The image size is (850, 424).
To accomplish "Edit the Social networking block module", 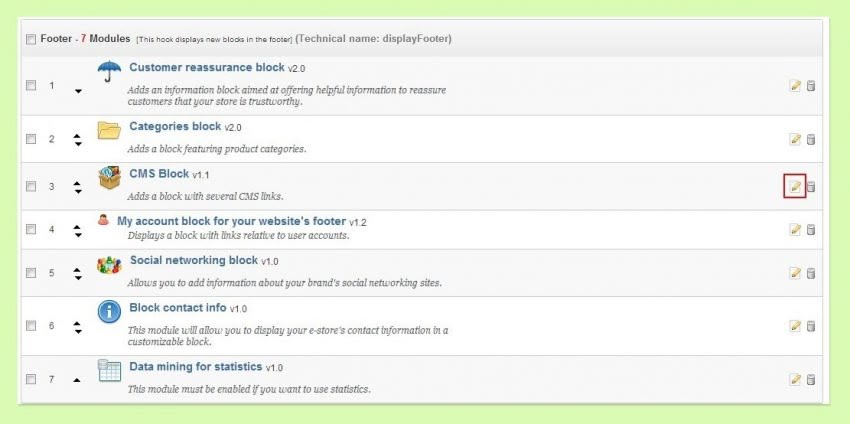I will pyautogui.click(x=795, y=273).
